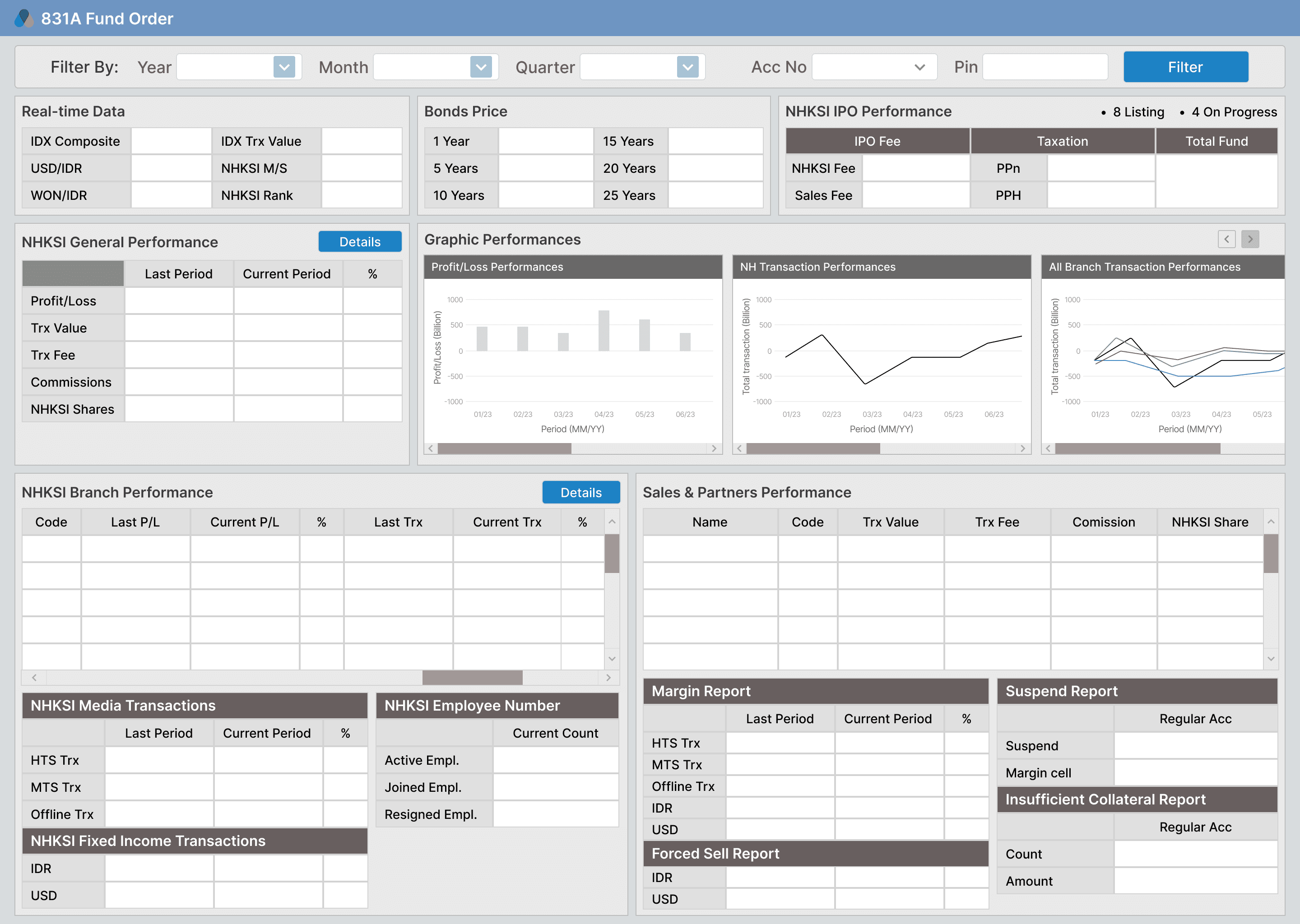
Task: Click the 25 Years bond price field
Action: click(x=715, y=195)
